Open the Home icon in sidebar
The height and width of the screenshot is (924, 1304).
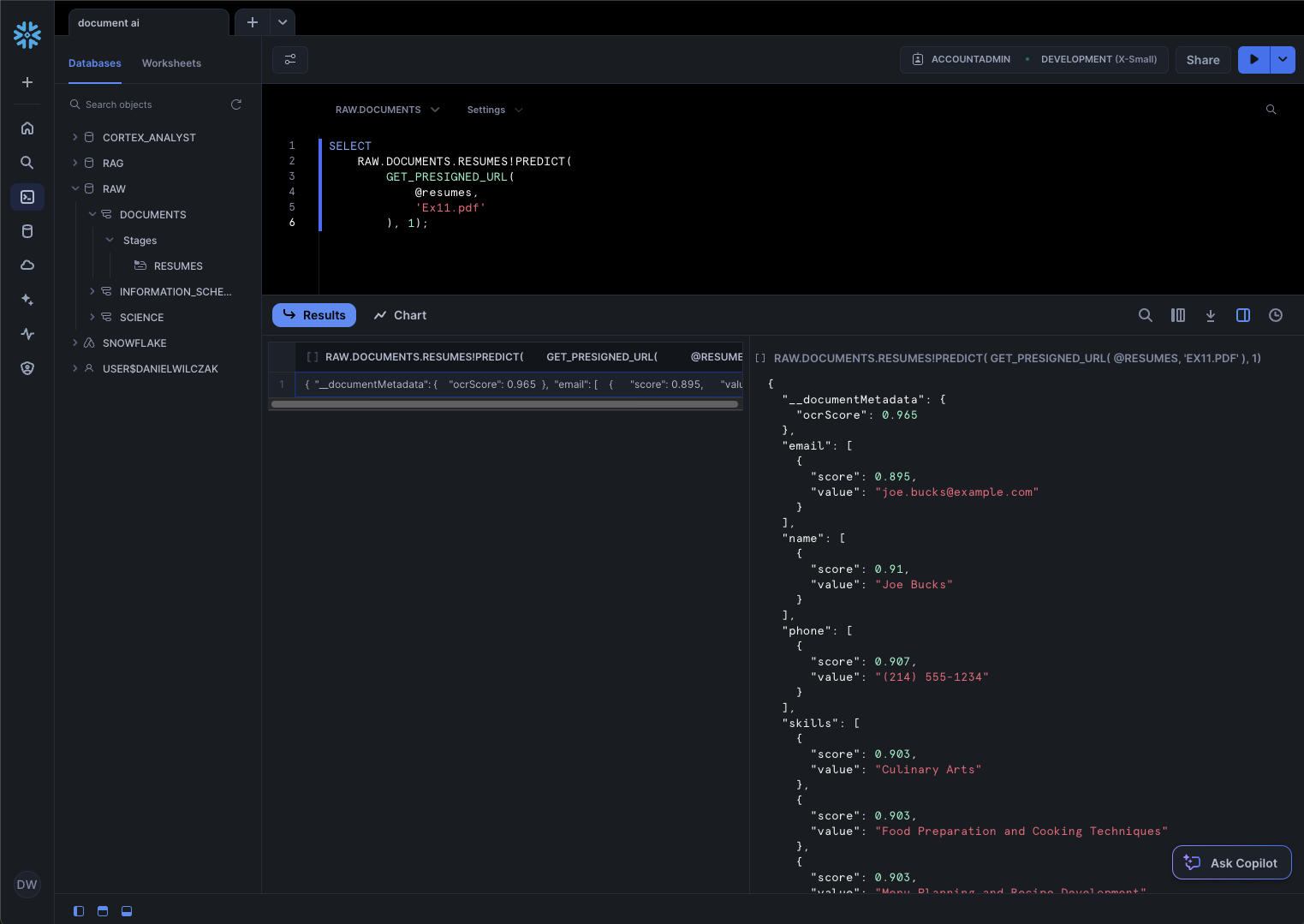(x=27, y=128)
